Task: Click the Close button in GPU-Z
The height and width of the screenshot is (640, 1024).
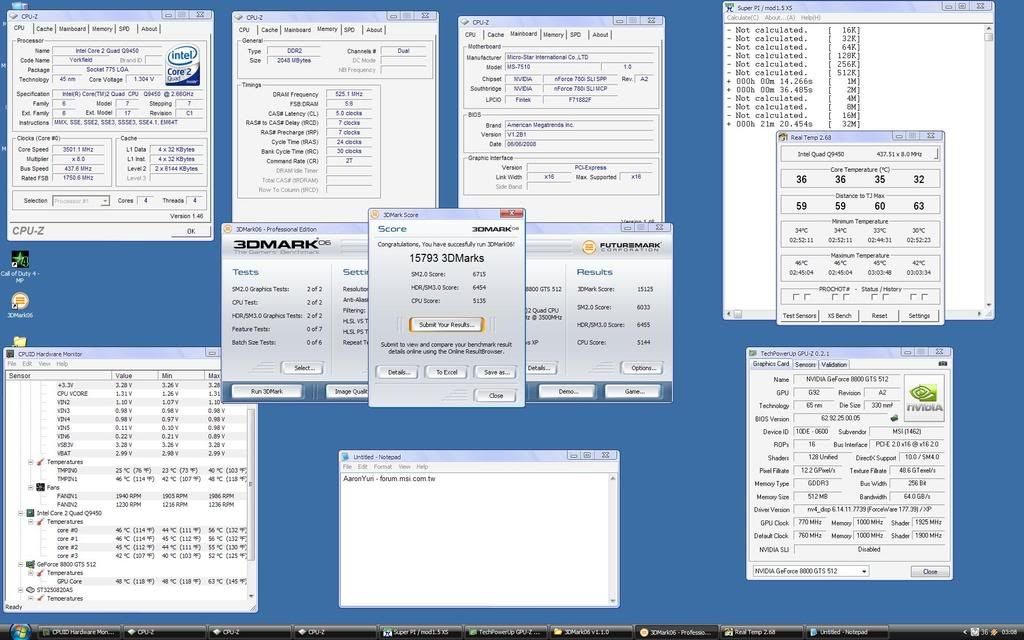Action: (x=930, y=571)
